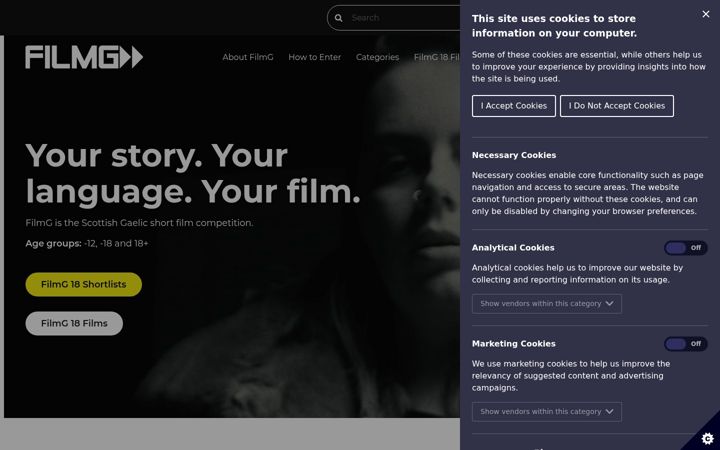Viewport: 720px width, 450px height.
Task: Open the About FilmG menu item
Action: 248,57
